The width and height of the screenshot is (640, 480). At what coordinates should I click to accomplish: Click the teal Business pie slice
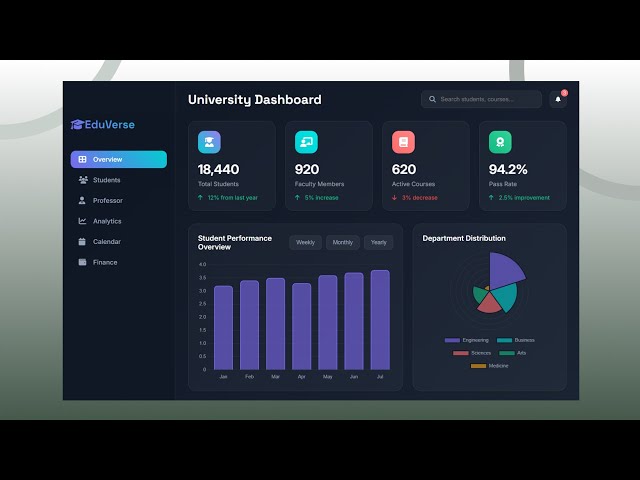(x=506, y=296)
